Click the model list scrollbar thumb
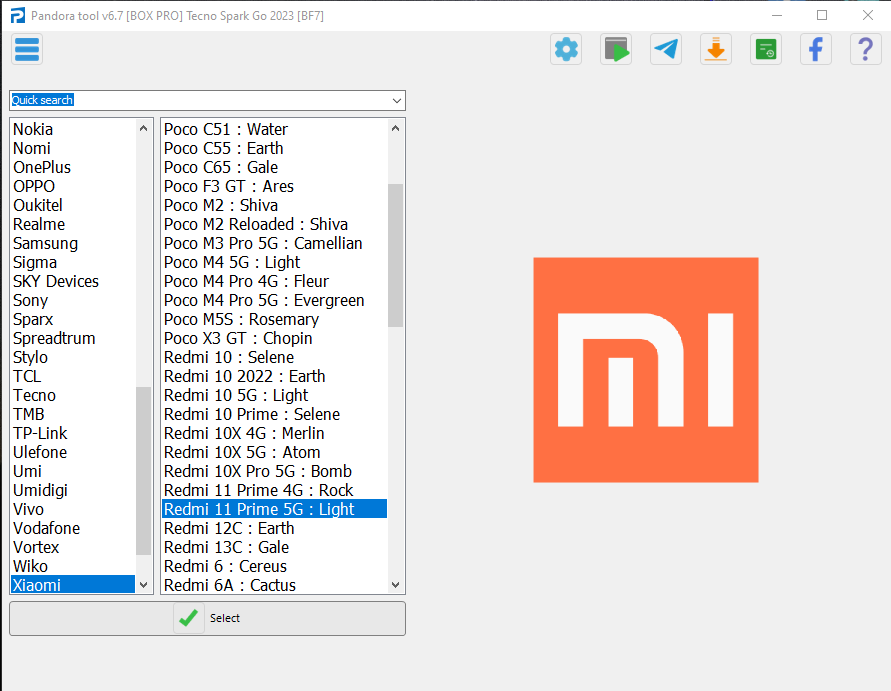The width and height of the screenshot is (891, 691). tap(395, 255)
